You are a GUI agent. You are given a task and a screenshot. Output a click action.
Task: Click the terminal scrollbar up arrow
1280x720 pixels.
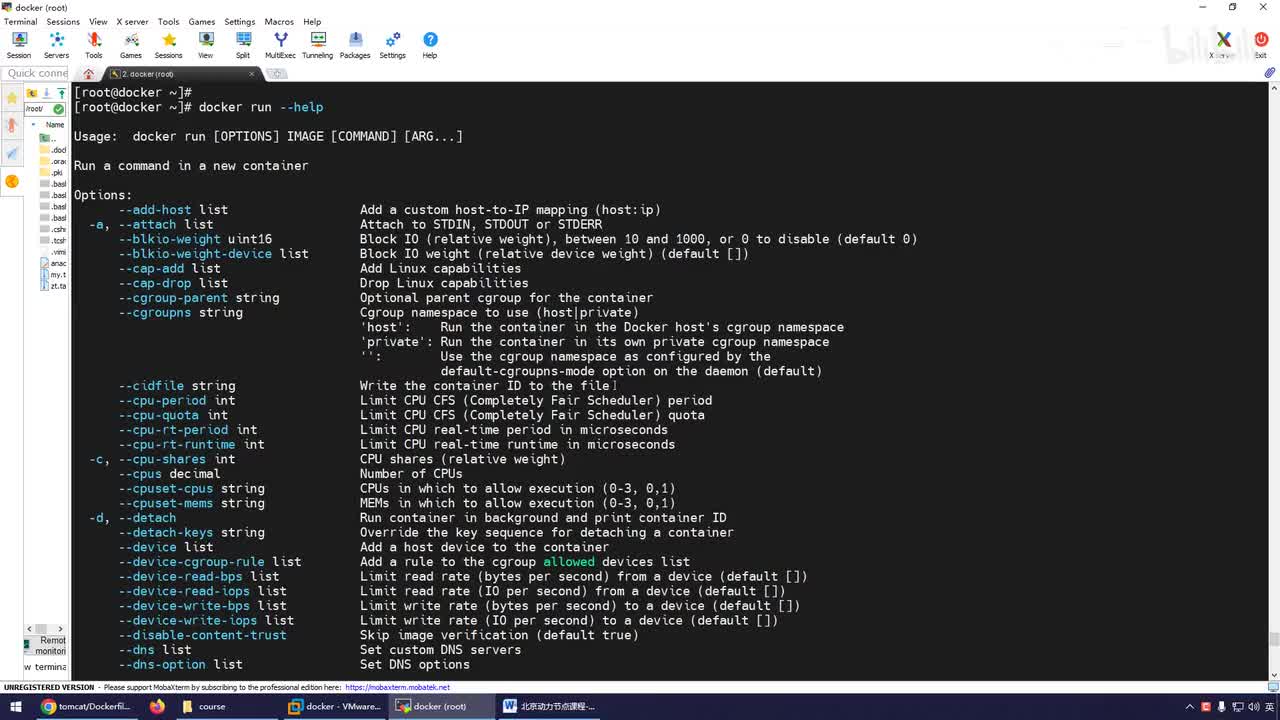tap(1273, 87)
